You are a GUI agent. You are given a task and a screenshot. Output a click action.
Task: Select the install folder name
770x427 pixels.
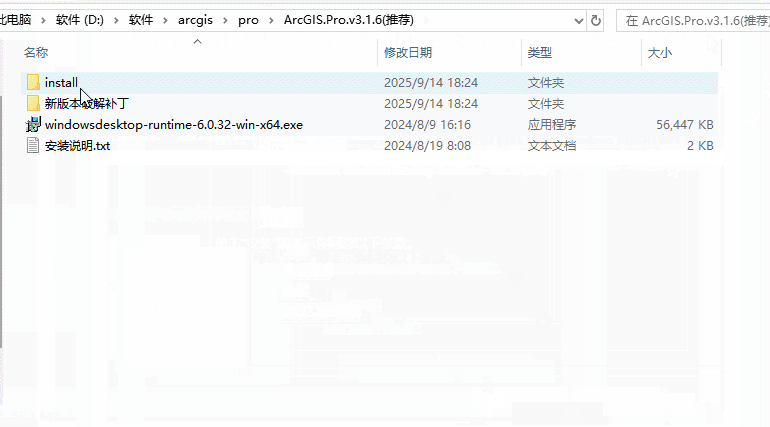point(61,82)
